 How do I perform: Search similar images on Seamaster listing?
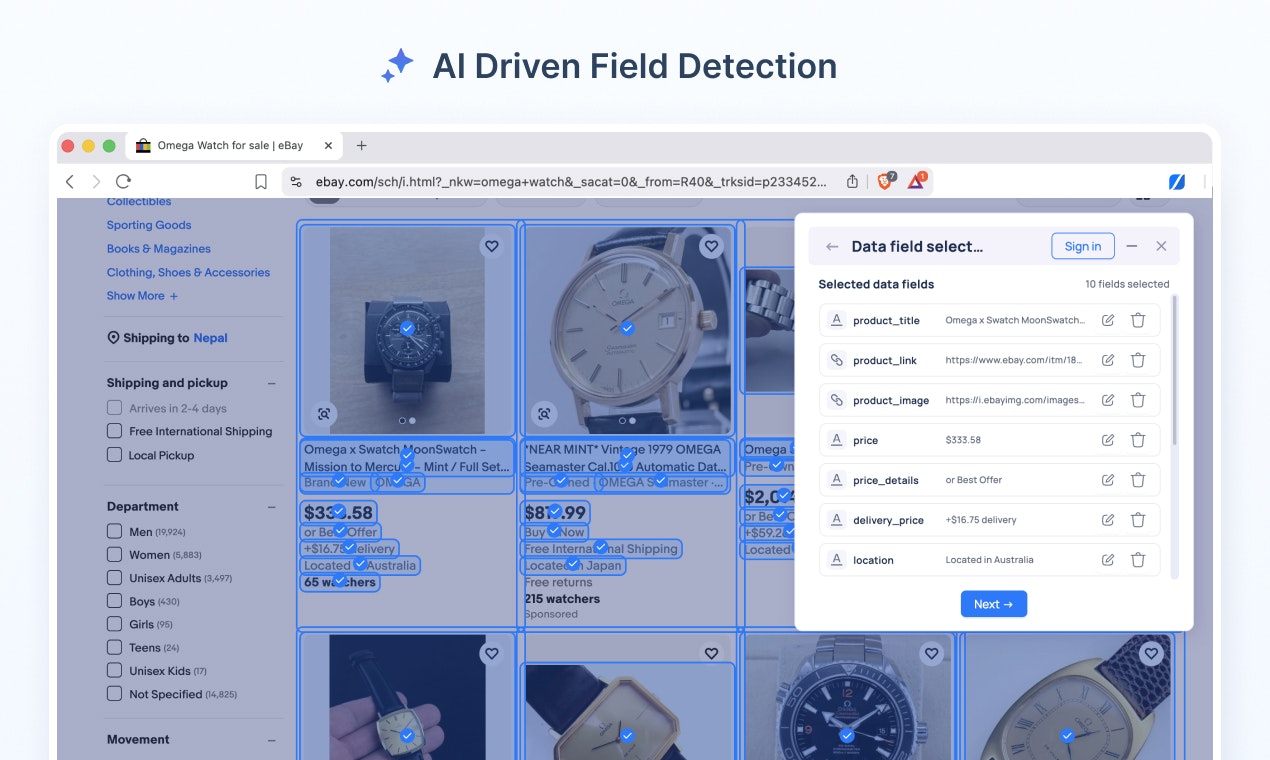(x=544, y=413)
